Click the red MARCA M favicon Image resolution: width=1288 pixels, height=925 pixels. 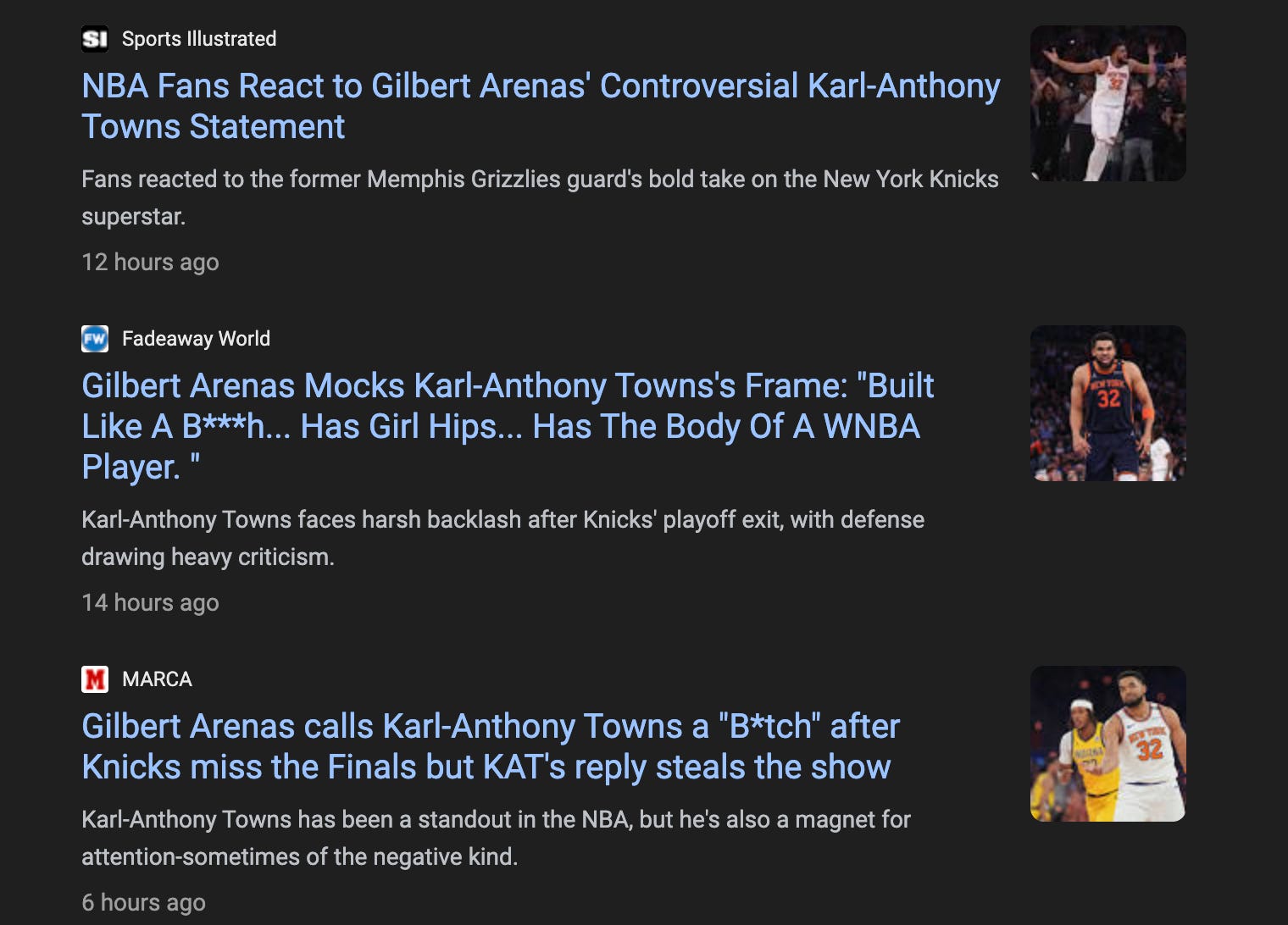pos(95,679)
